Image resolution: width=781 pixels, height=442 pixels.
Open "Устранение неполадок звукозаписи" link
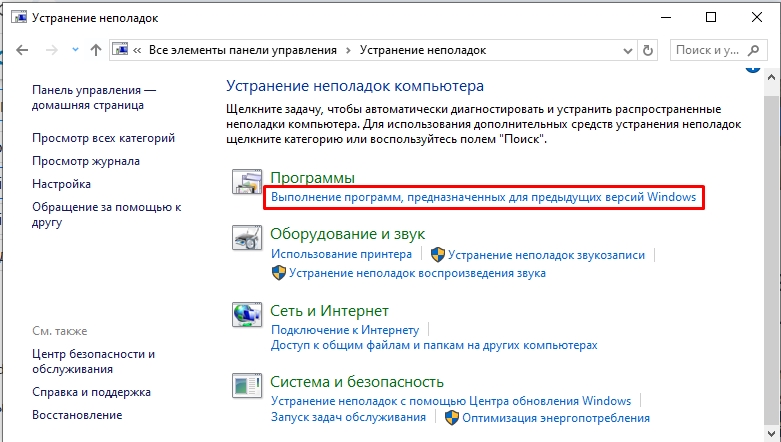click(546, 255)
